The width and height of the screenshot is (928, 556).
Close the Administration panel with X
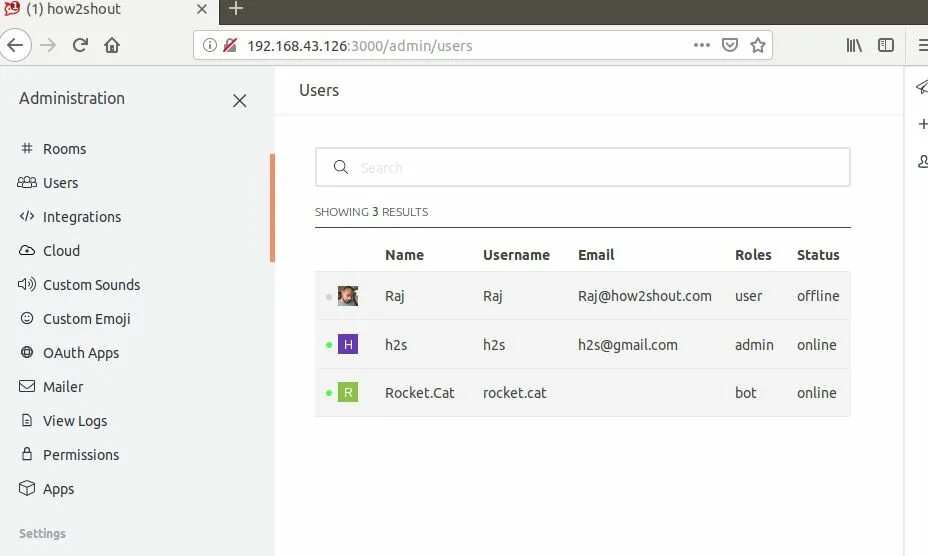[x=239, y=101]
